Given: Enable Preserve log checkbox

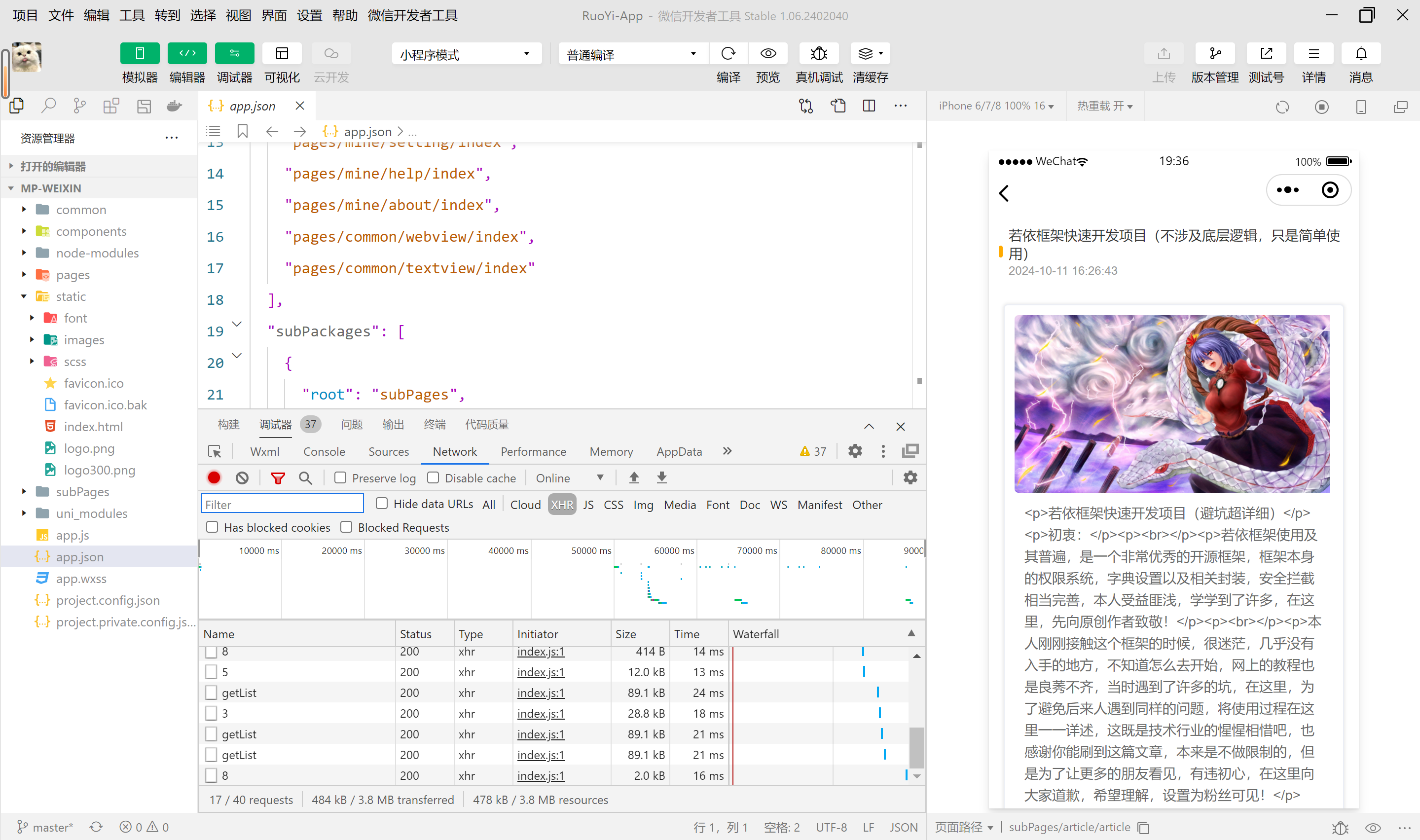Looking at the screenshot, I should click(340, 478).
